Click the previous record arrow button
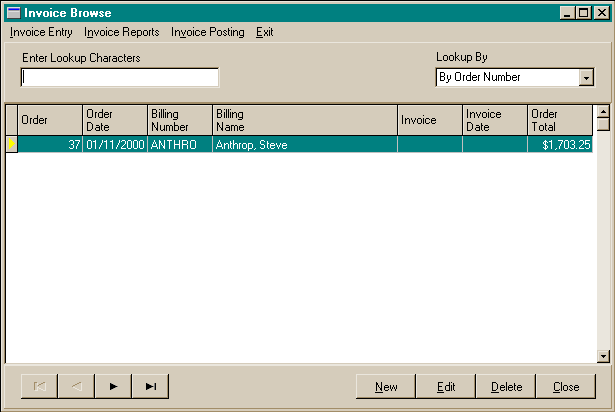This screenshot has height=413, width=616. point(76,386)
